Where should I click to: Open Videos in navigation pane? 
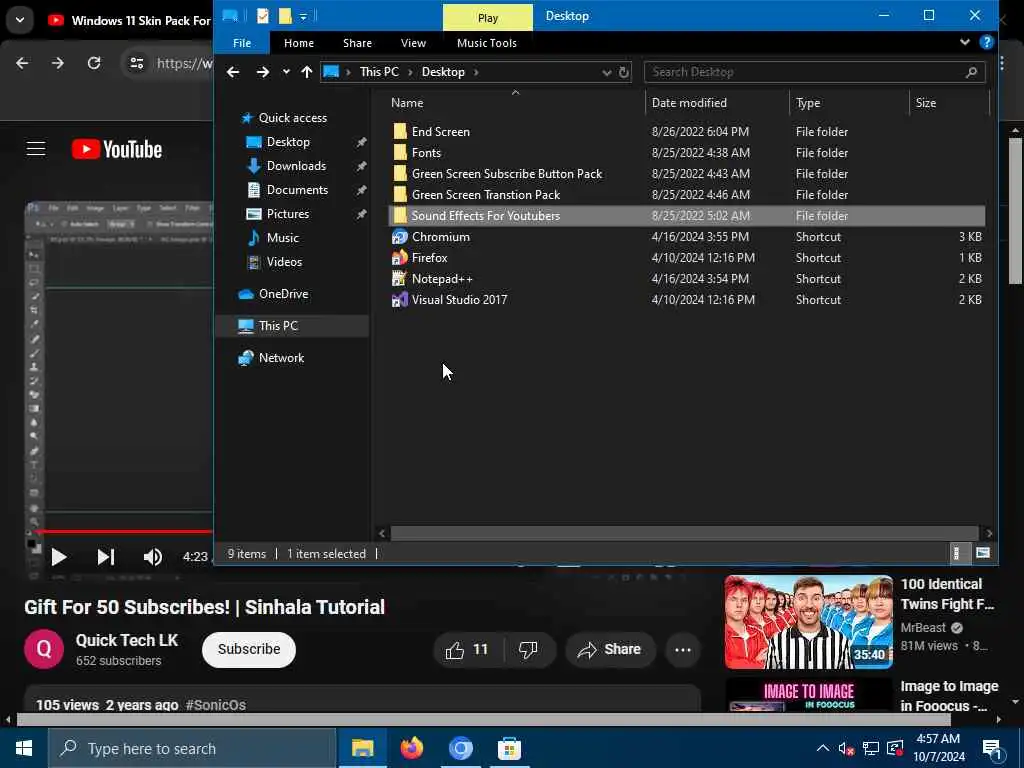tap(284, 262)
